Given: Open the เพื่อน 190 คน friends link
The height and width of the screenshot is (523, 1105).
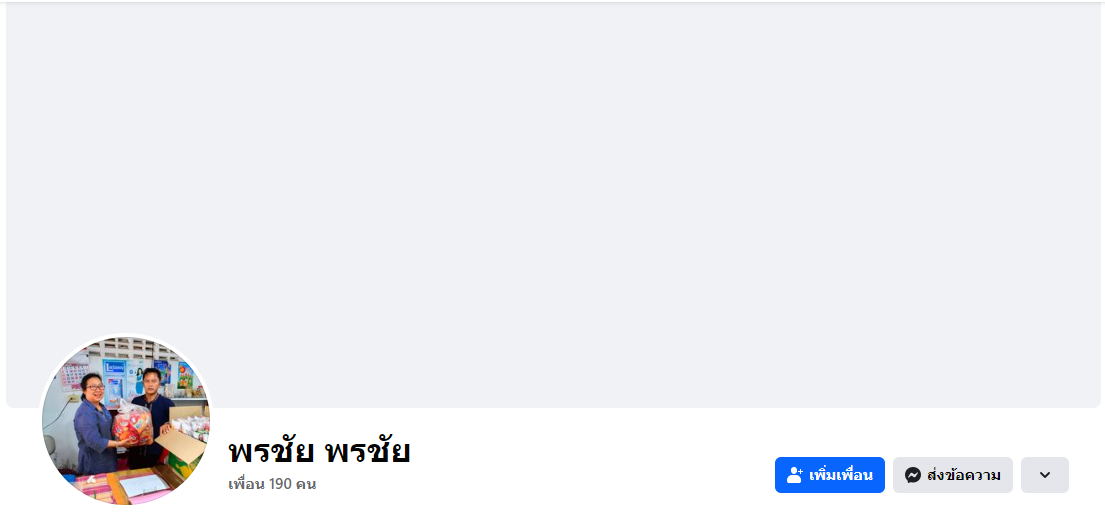Looking at the screenshot, I should [272, 484].
